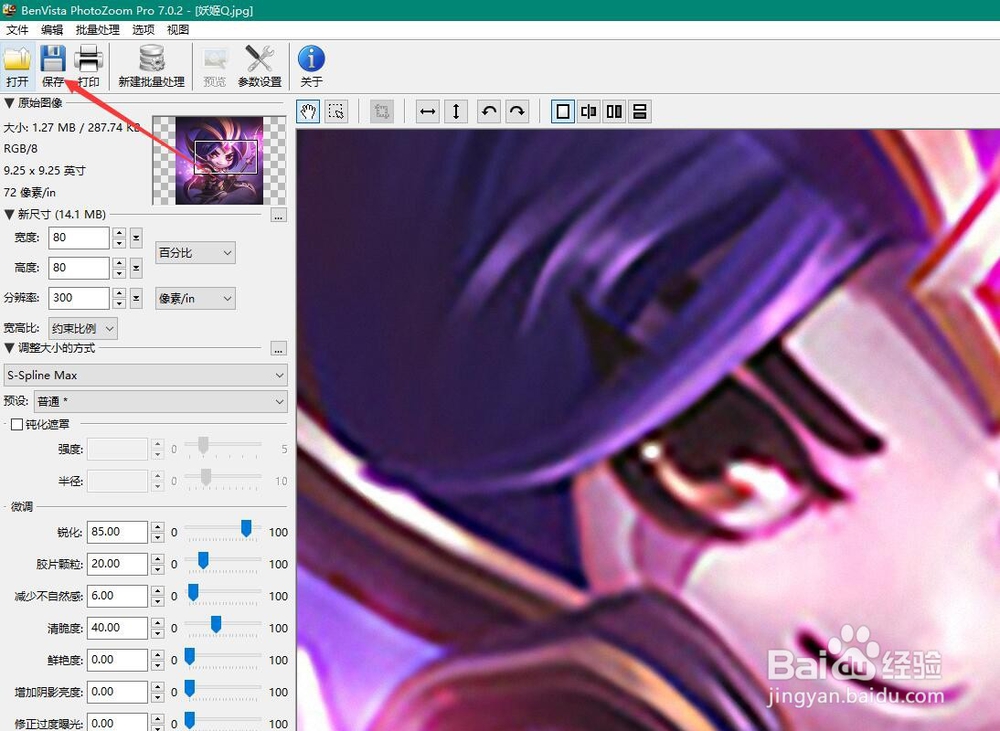Click the 清脆度 value field 40.00
The width and height of the screenshot is (1000, 731).
tap(117, 628)
